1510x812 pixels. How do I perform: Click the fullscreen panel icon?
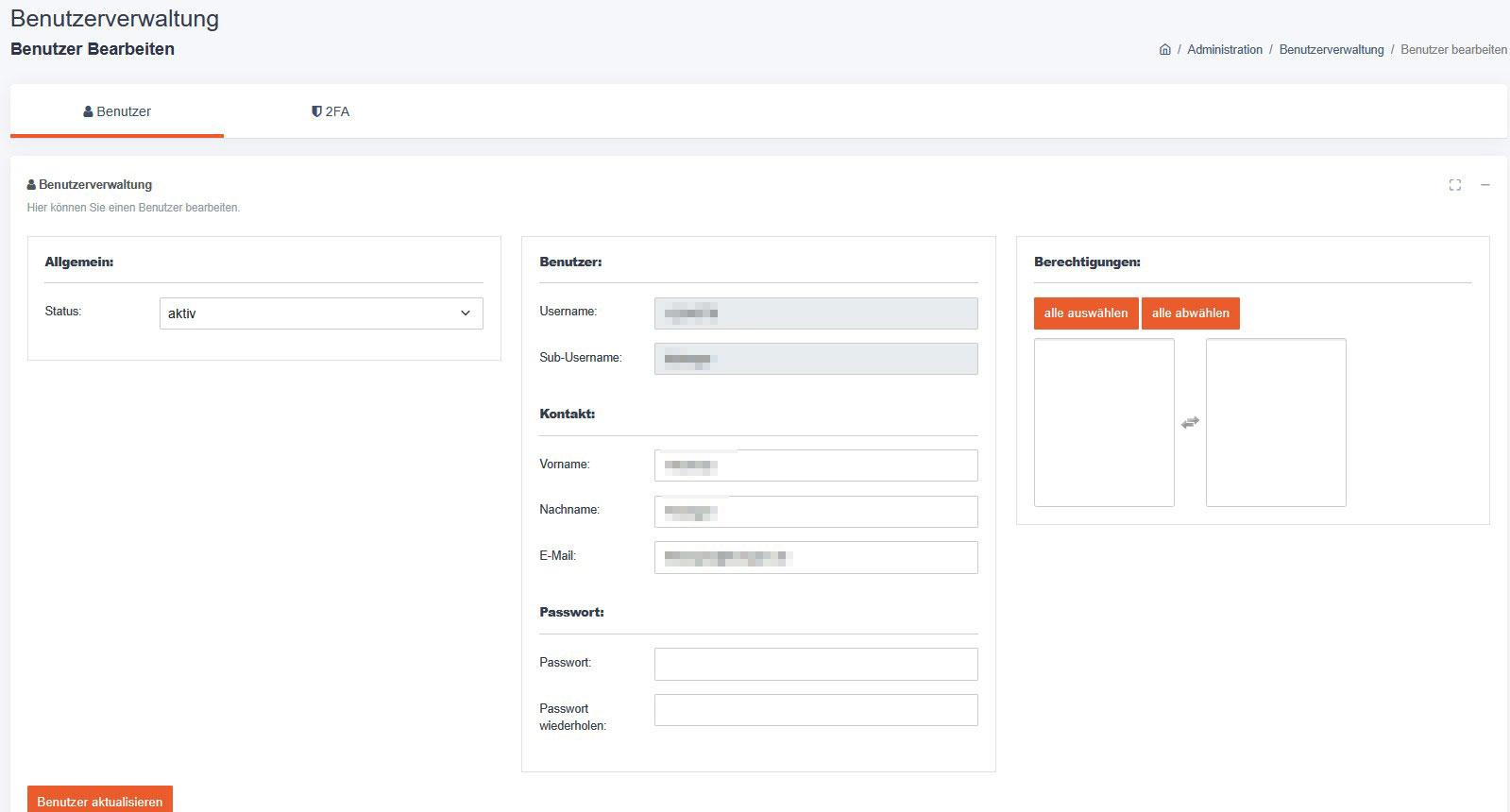click(1454, 185)
